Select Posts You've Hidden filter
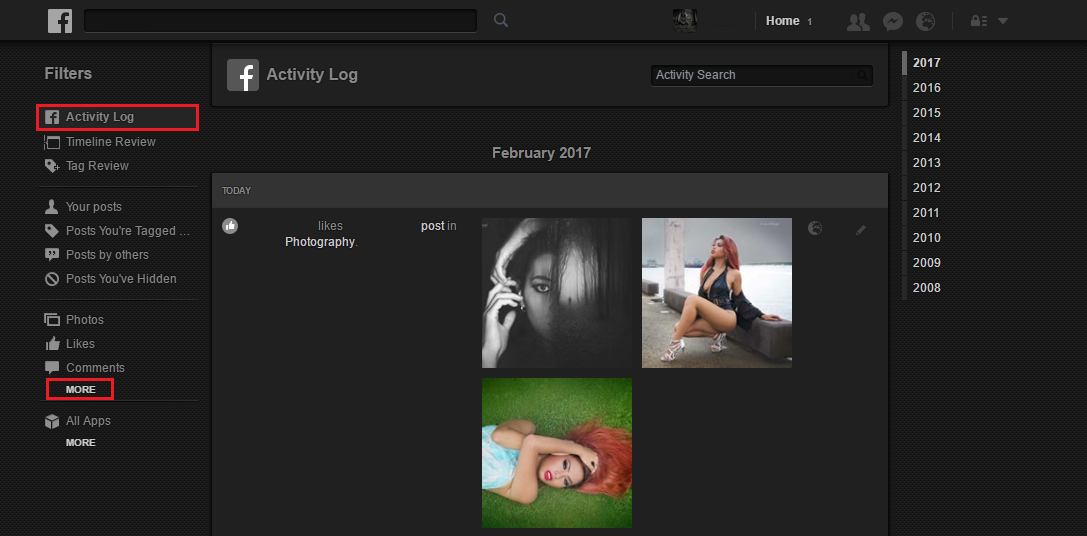 [110, 279]
